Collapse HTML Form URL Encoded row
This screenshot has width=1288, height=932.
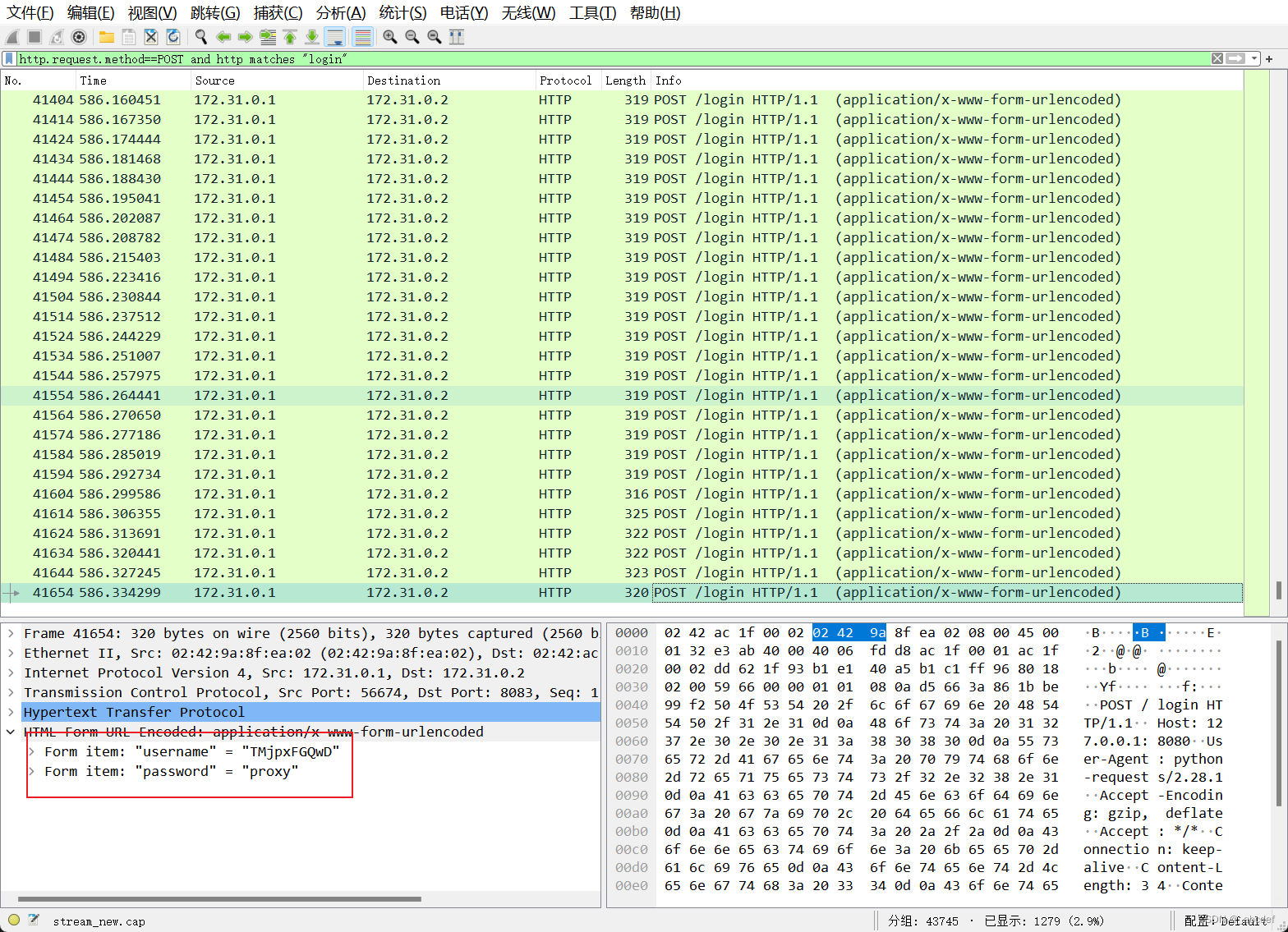coord(11,732)
